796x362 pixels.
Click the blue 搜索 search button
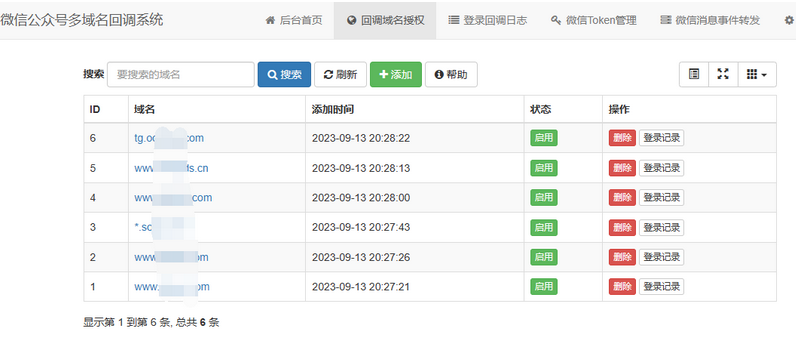[x=284, y=75]
